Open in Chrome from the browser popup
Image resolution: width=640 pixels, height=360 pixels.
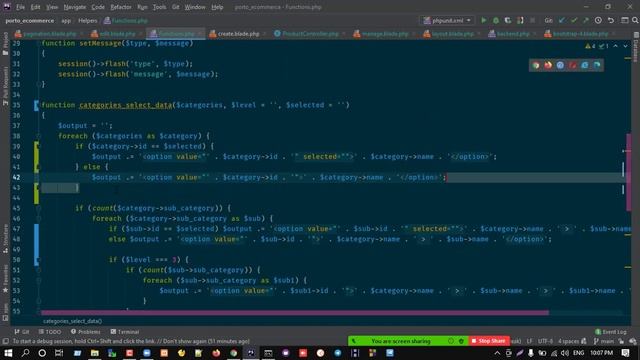tap(536, 65)
